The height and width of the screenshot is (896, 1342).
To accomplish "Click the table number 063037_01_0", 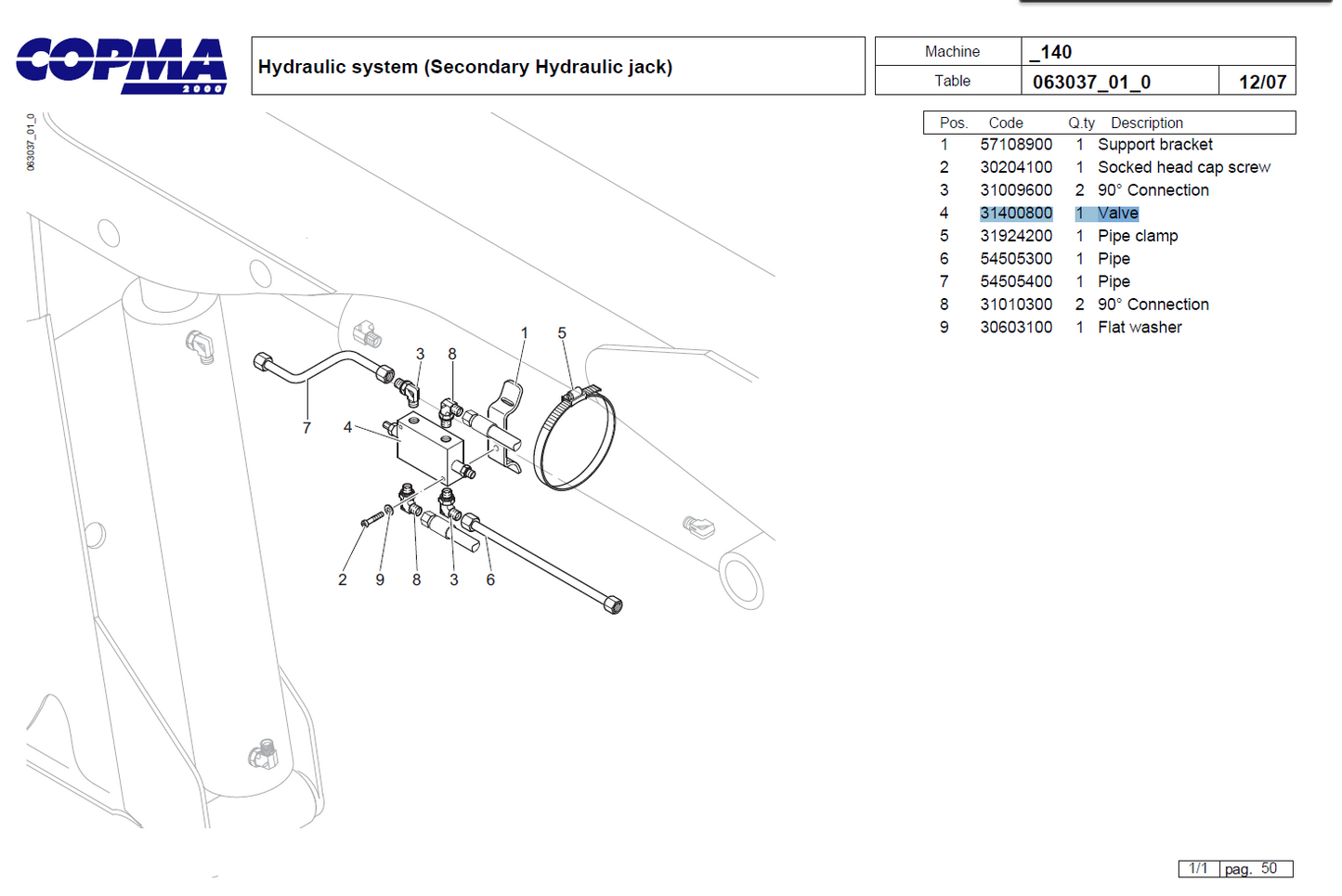I will point(1091,82).
